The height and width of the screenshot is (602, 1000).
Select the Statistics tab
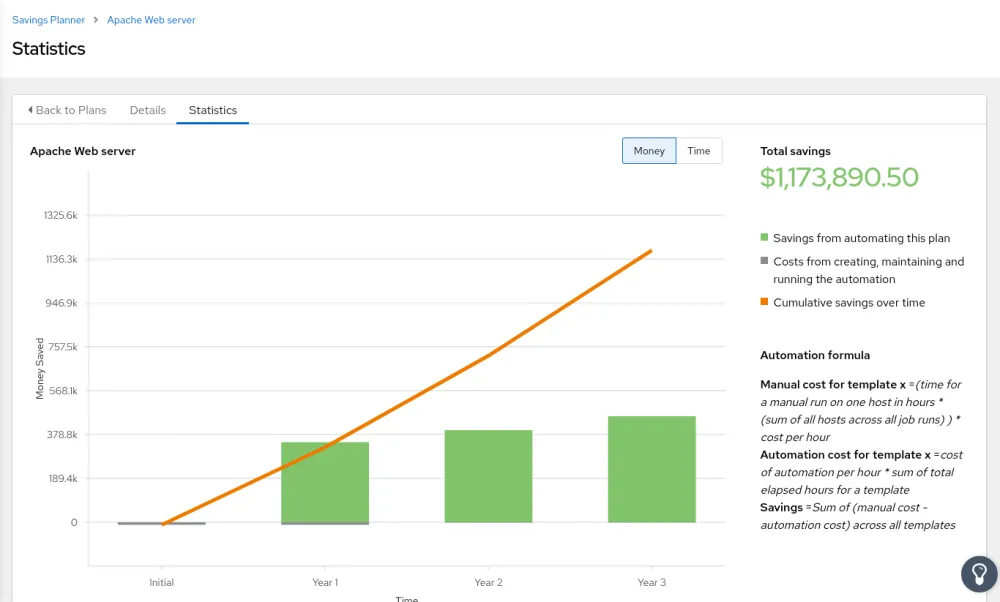click(212, 110)
